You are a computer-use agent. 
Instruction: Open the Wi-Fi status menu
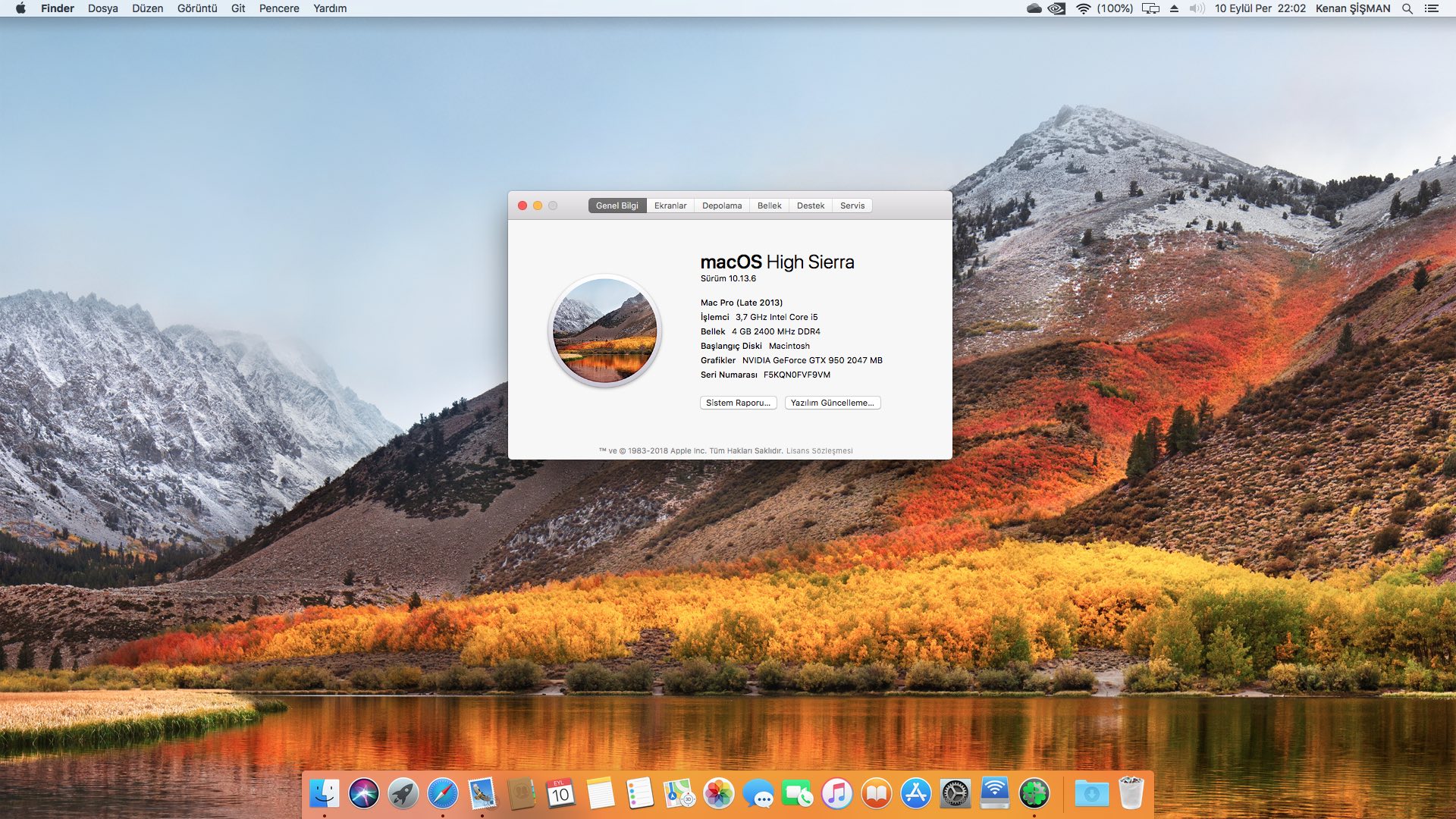[1083, 8]
